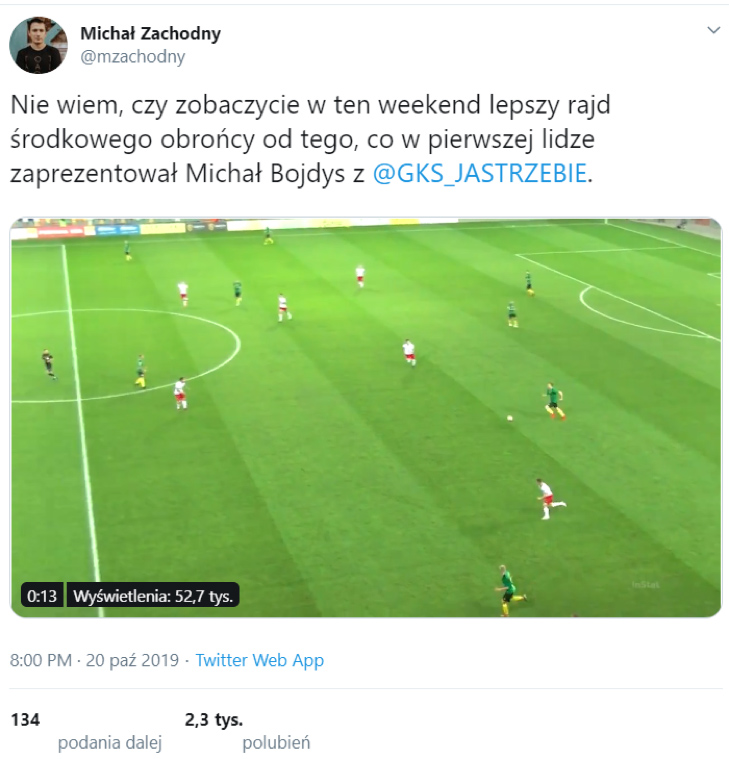The width and height of the screenshot is (729, 759).
Task: Open the @mzachodny handle link
Action: (x=133, y=57)
